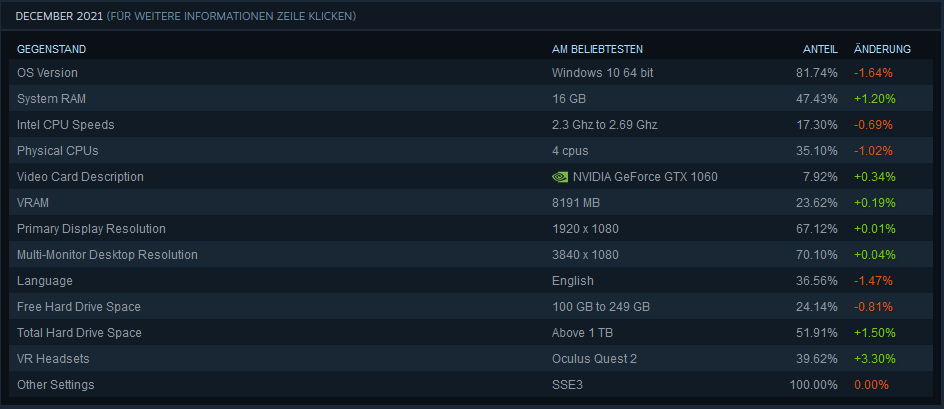Show VRAM breakdown row
Screen dimensions: 944x409
[x=471, y=202]
